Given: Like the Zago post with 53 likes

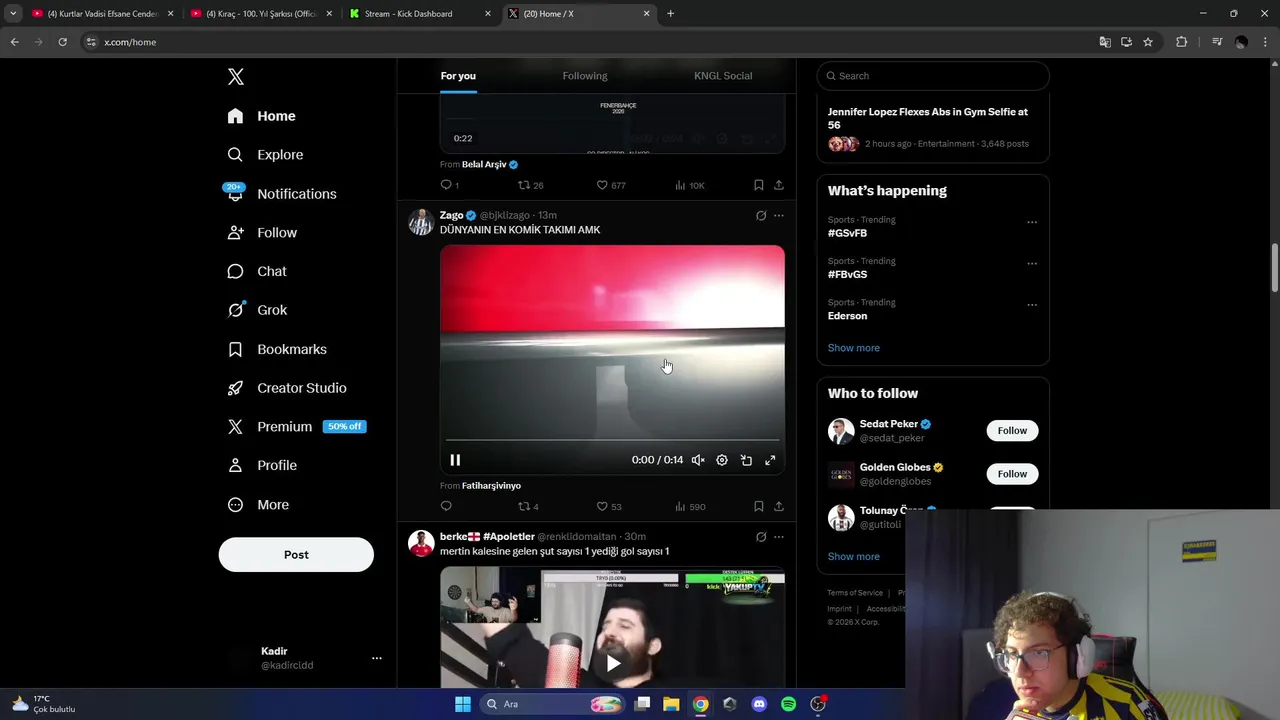Looking at the screenshot, I should tap(609, 506).
